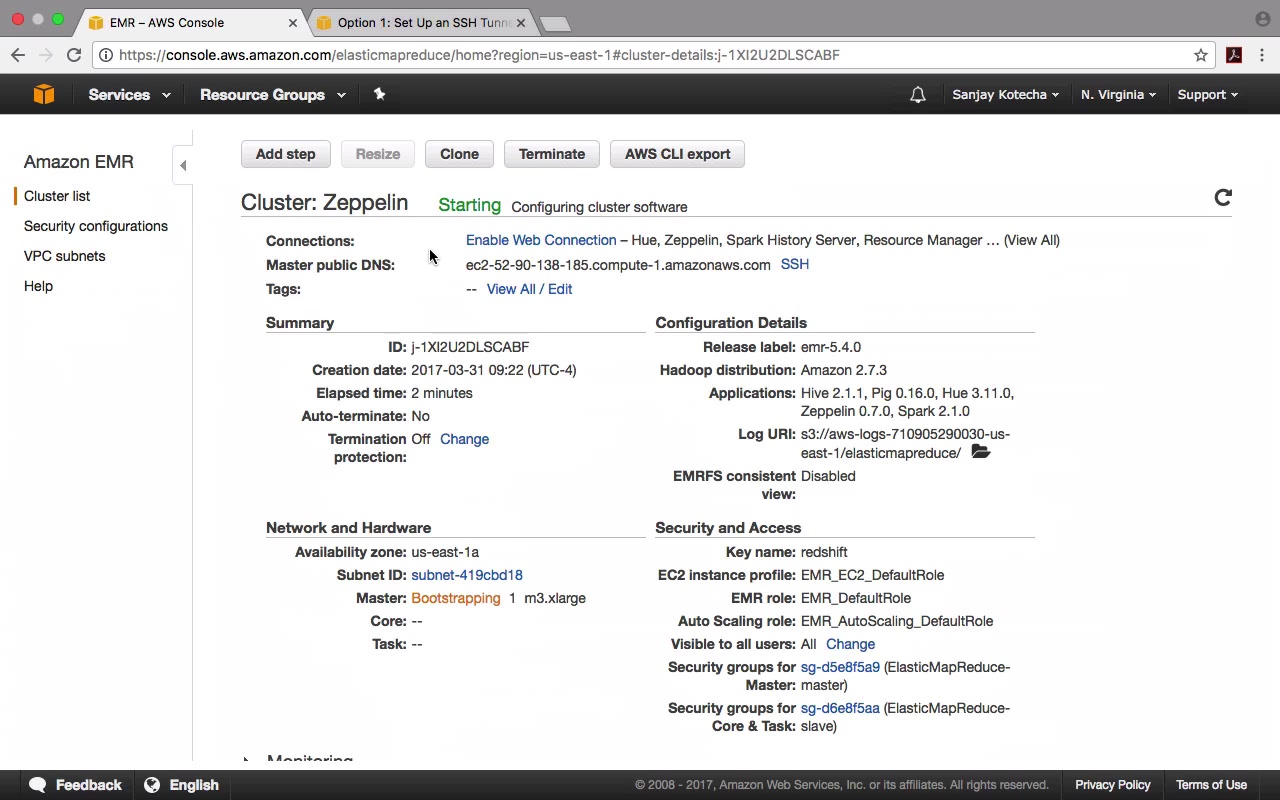Image resolution: width=1280 pixels, height=800 pixels.
Task: Click the Adobe PDF extension icon
Action: tap(1234, 55)
